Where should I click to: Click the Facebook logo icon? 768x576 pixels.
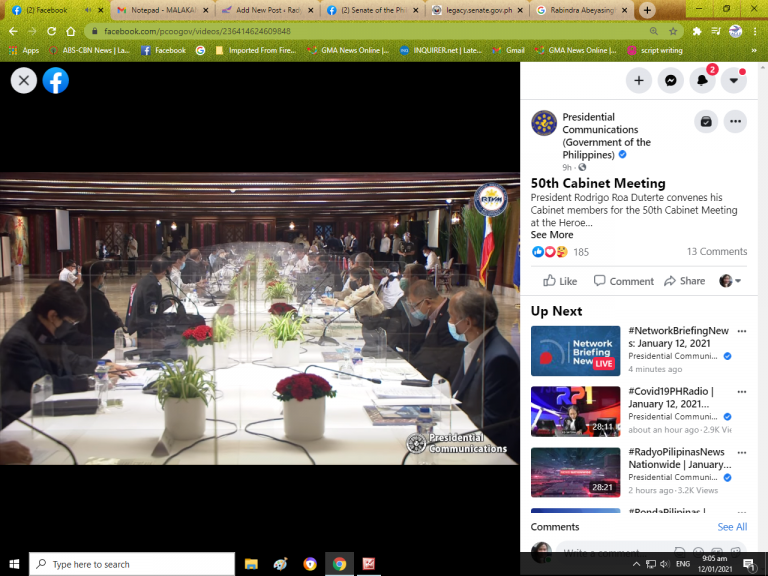click(56, 81)
